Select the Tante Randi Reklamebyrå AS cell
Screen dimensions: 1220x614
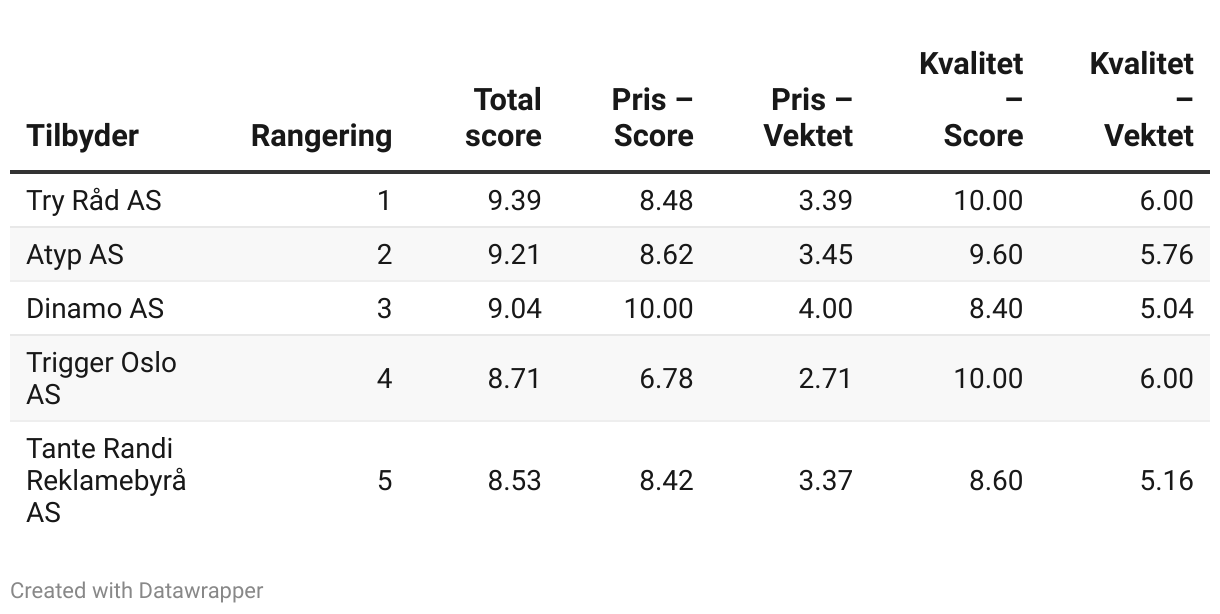pyautogui.click(x=106, y=481)
